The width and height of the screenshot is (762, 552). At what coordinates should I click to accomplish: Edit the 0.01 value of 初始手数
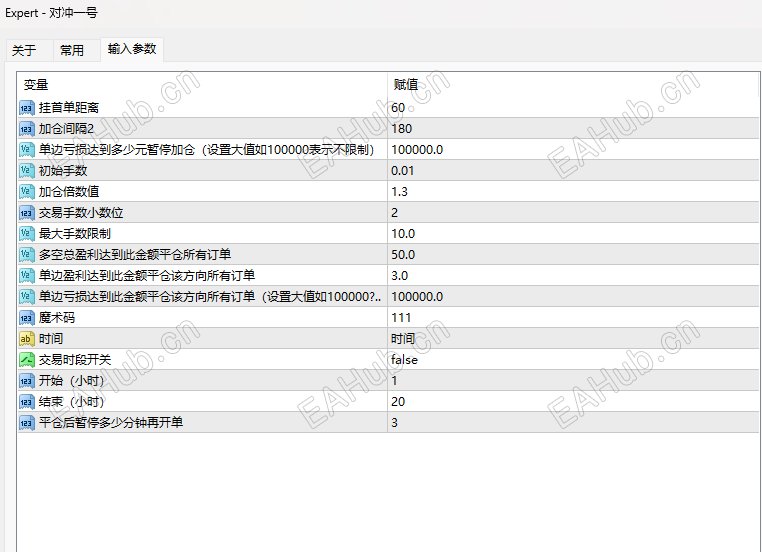[573, 171]
